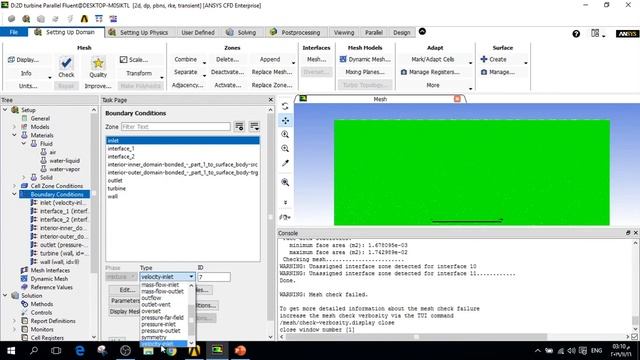Image resolution: width=640 pixels, height=360 pixels.
Task: Open Surface Manage option
Action: coord(498,72)
